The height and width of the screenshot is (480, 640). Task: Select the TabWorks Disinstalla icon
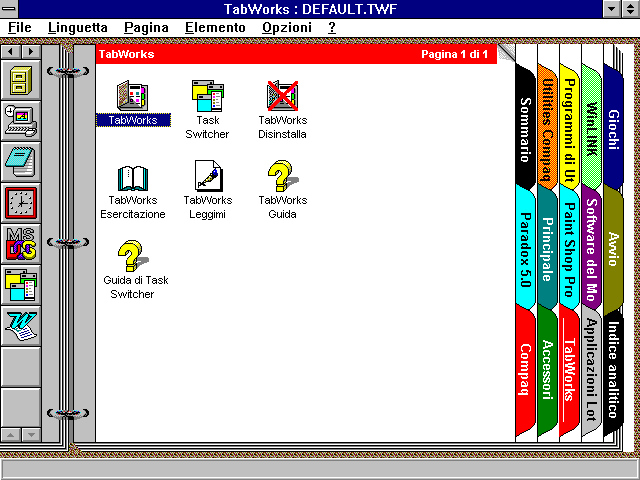coord(282,96)
